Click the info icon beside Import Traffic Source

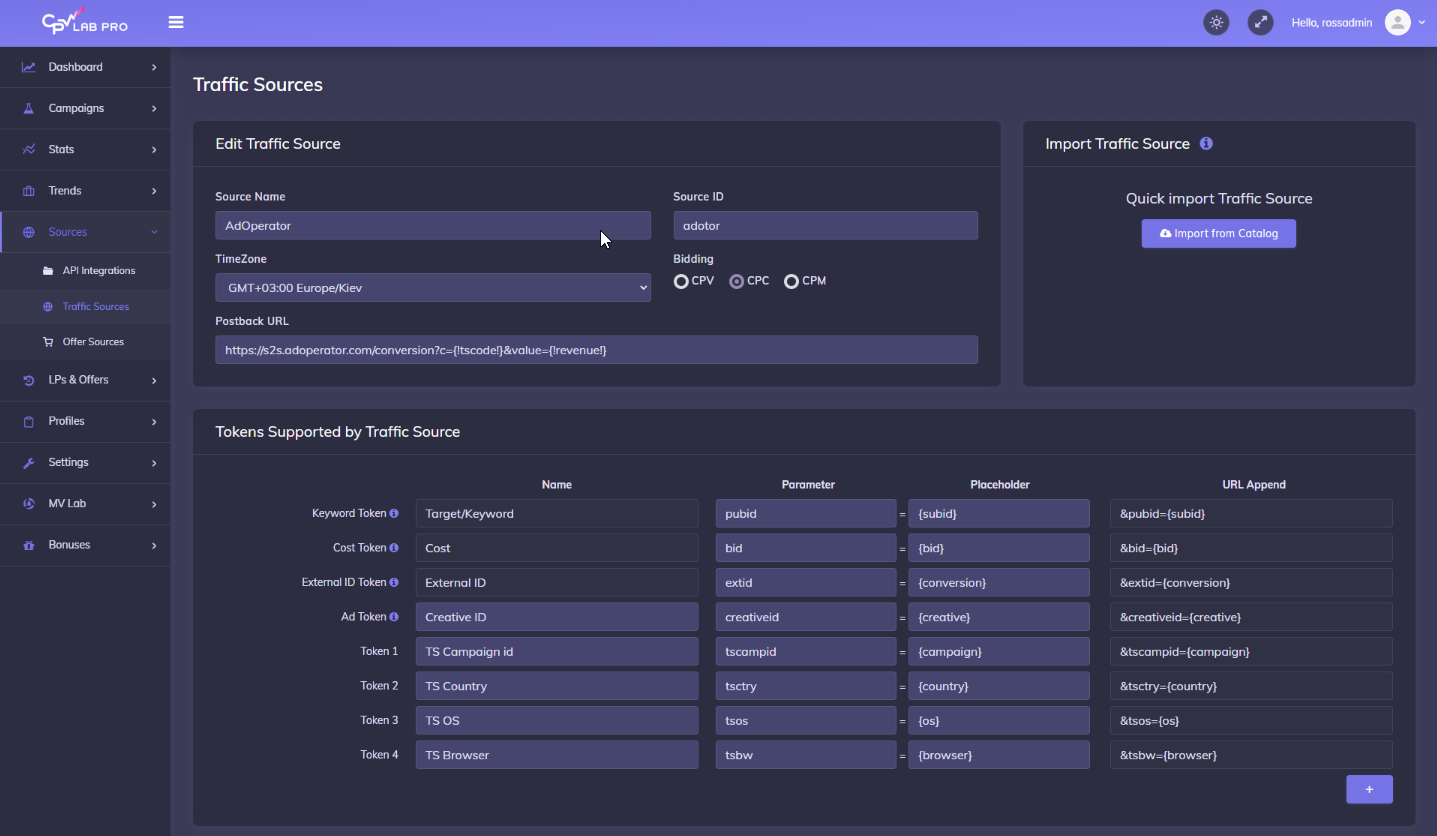click(x=1206, y=143)
